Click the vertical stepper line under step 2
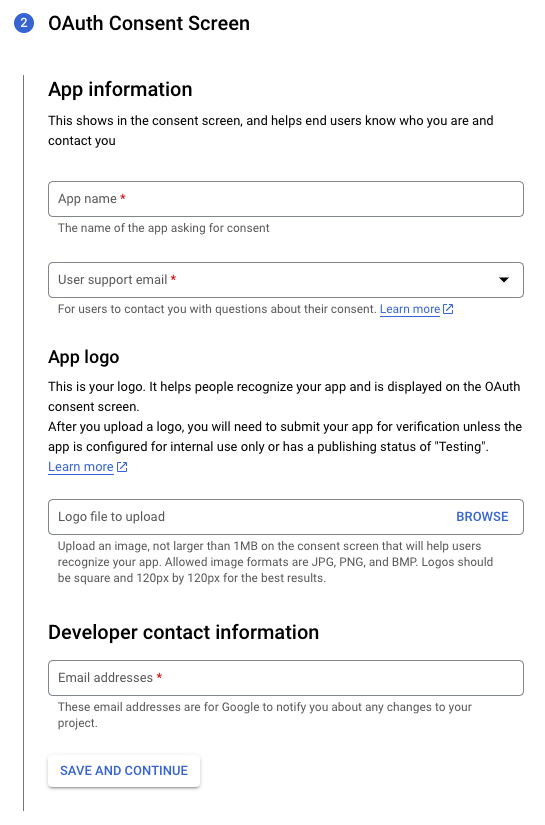Image resolution: width=545 pixels, height=825 pixels. [24, 442]
